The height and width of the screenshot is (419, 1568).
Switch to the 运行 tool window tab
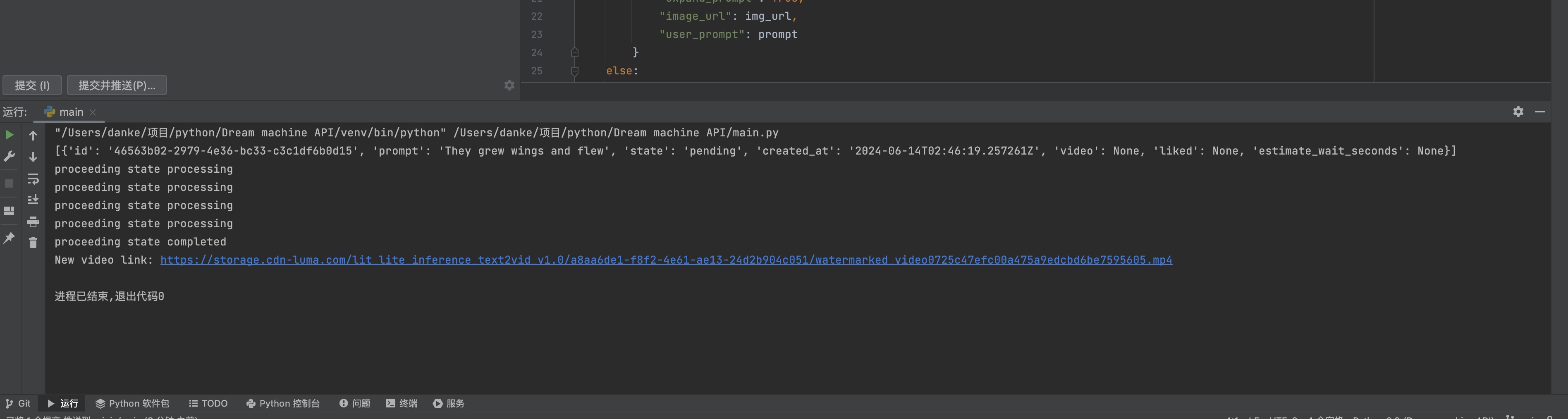[63, 403]
